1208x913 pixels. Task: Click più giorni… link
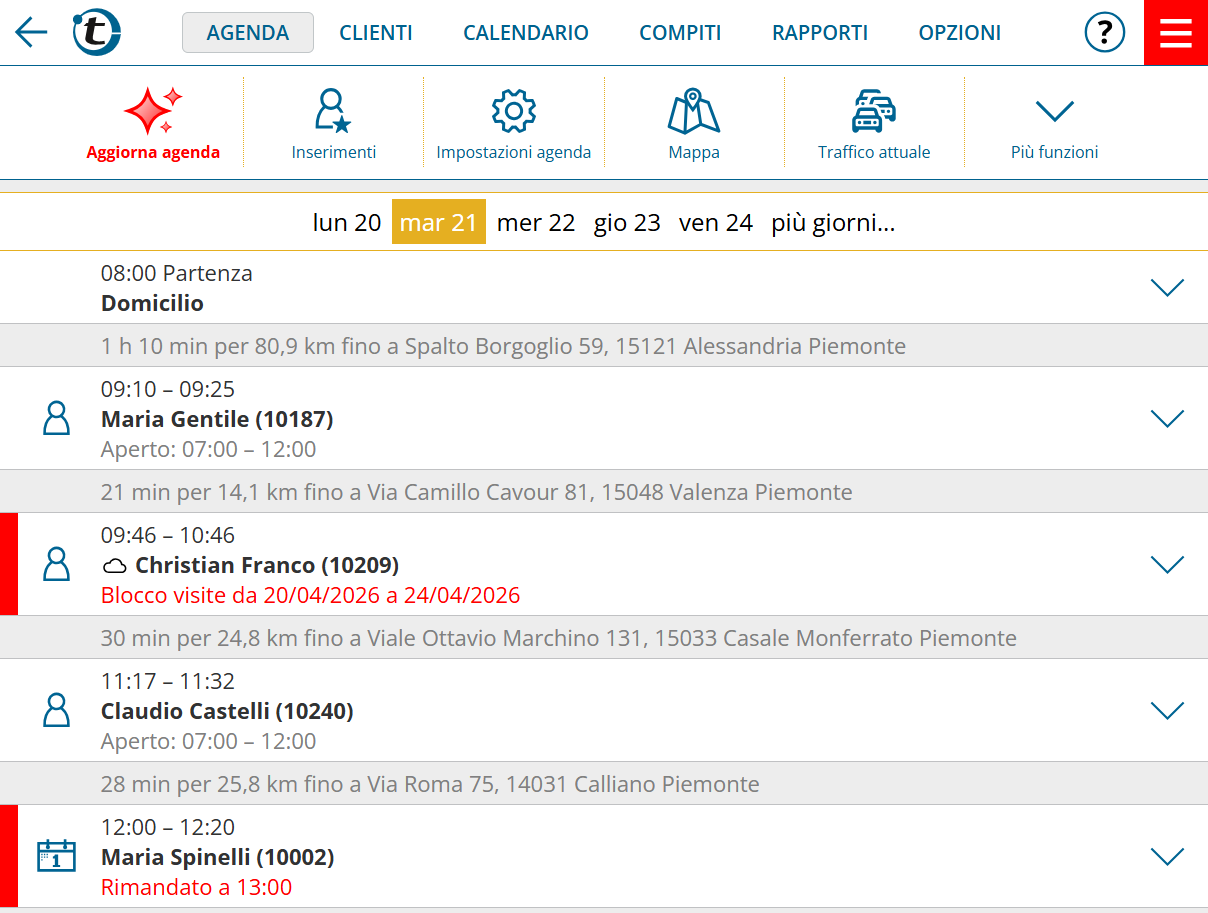coord(833,222)
